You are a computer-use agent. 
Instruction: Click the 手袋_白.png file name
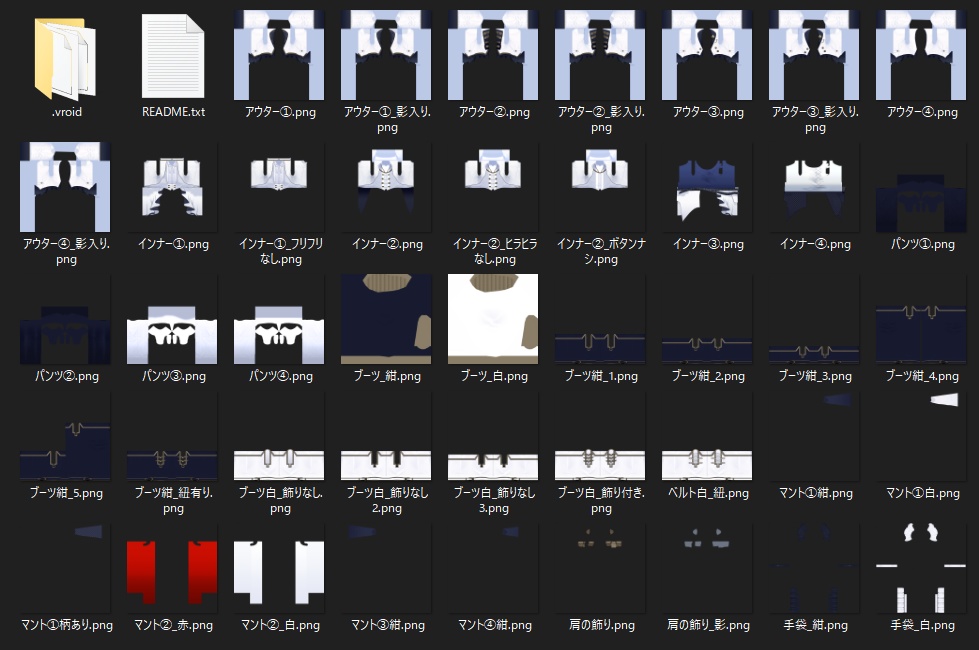click(922, 624)
